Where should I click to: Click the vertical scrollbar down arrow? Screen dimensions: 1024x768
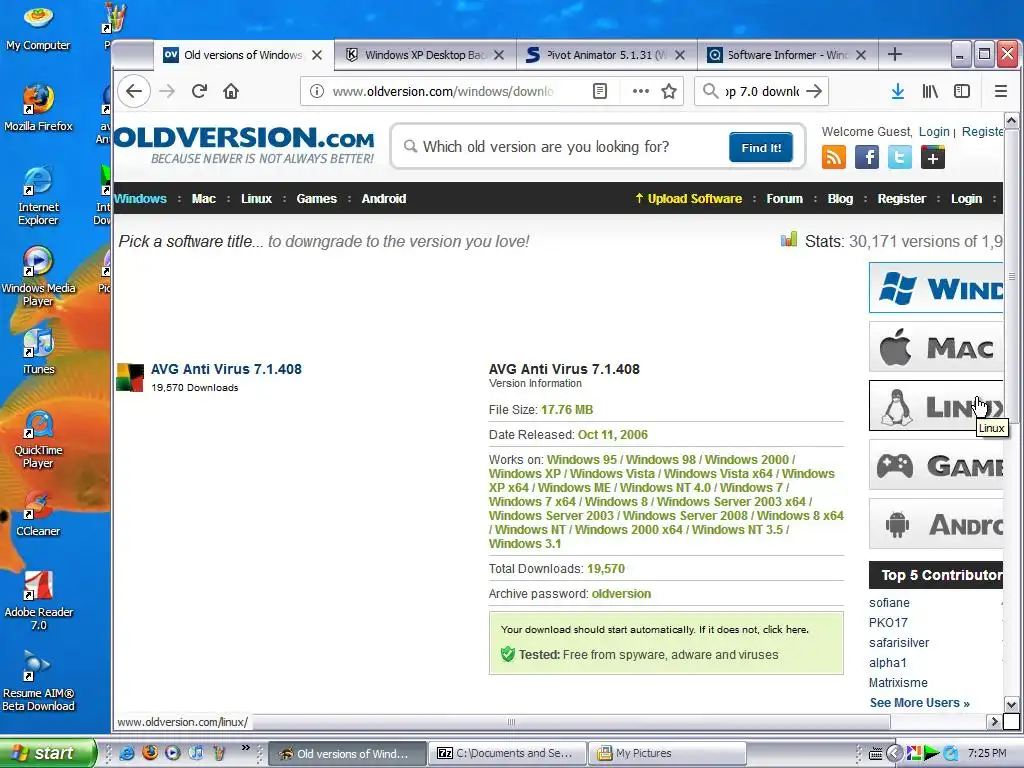1011,705
